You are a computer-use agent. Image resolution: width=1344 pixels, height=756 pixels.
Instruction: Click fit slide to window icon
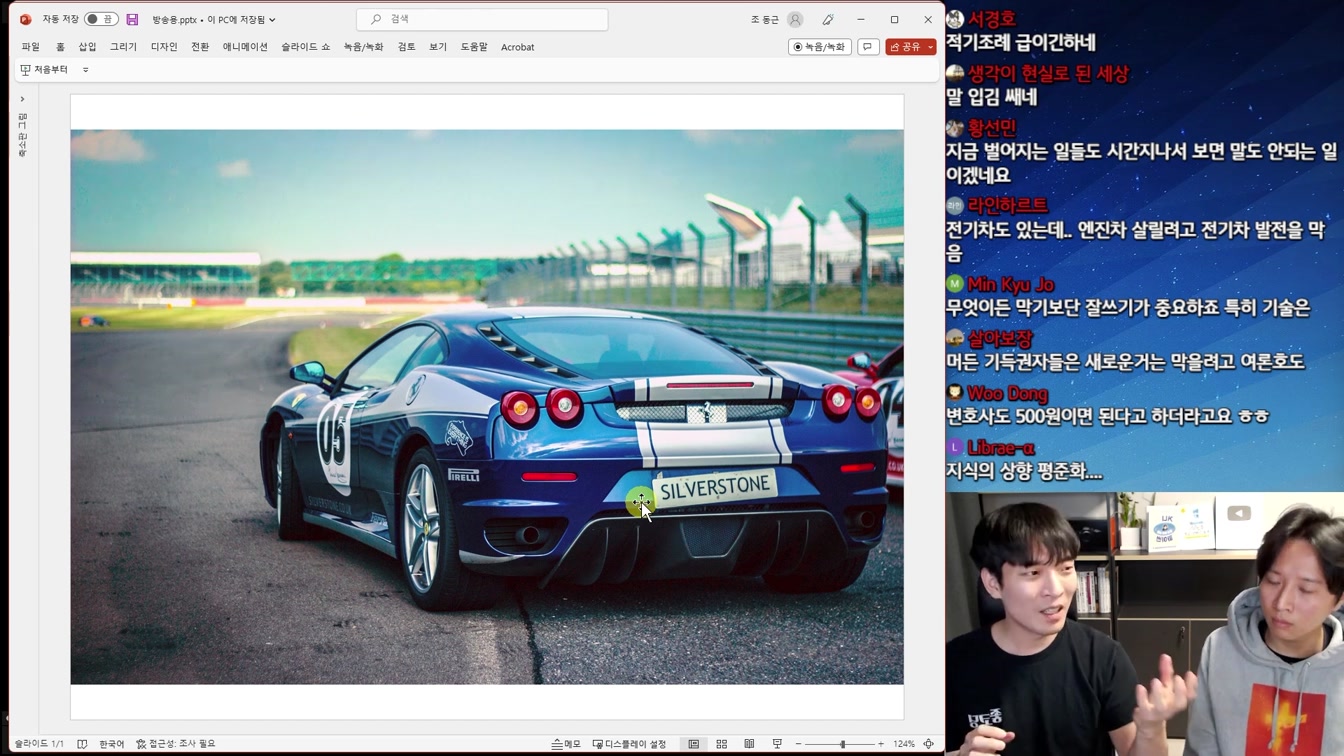click(929, 744)
